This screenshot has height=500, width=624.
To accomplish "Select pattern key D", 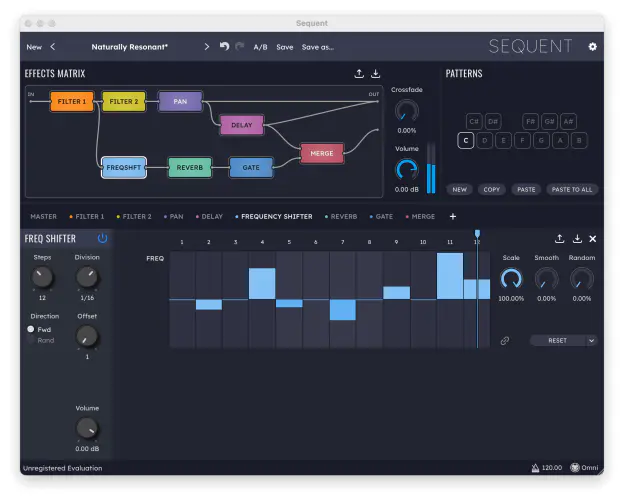I will tap(484, 141).
